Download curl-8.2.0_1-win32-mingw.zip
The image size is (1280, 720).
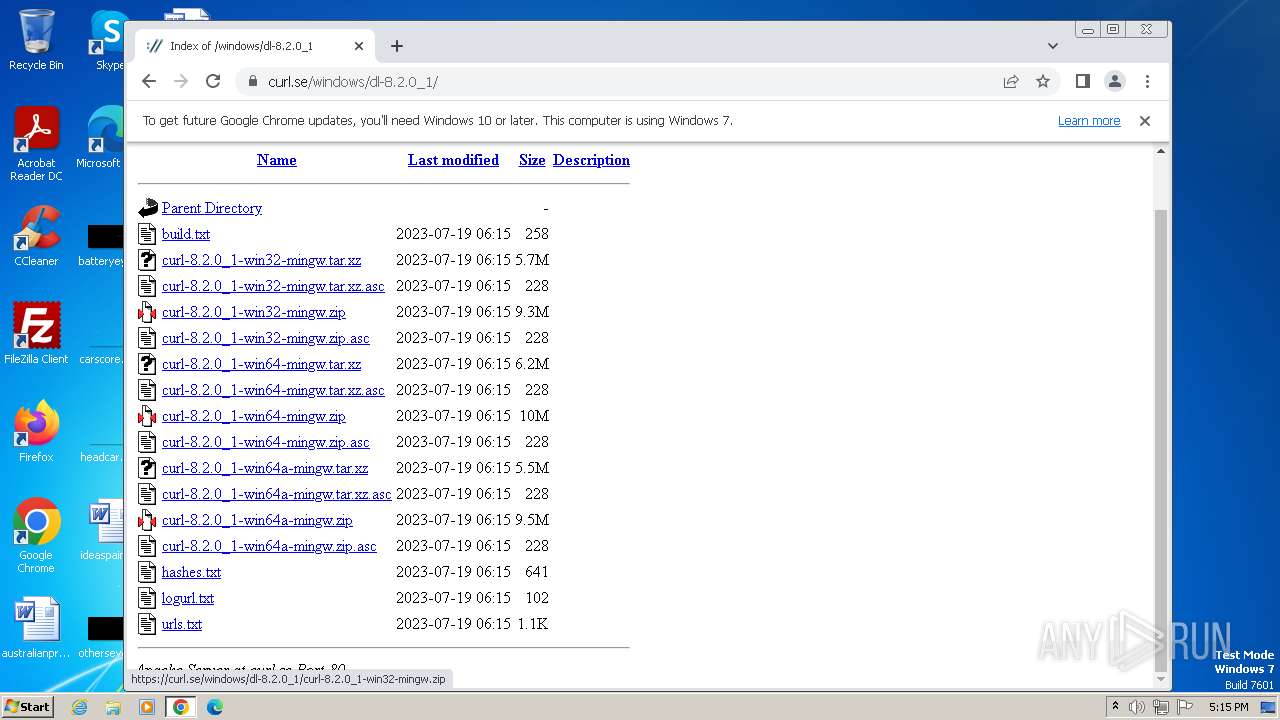[253, 312]
